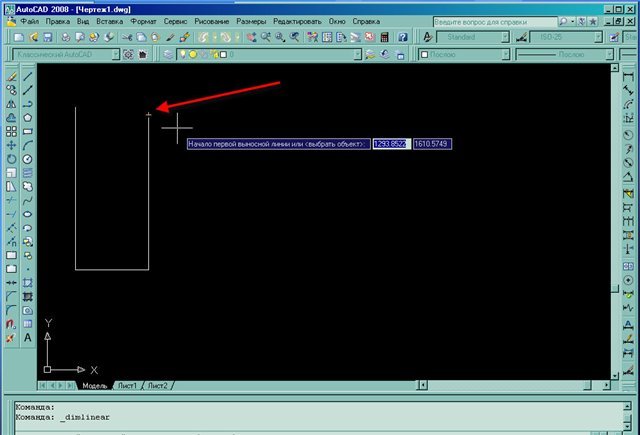Select the Rectangle drawing tool

coord(28,131)
